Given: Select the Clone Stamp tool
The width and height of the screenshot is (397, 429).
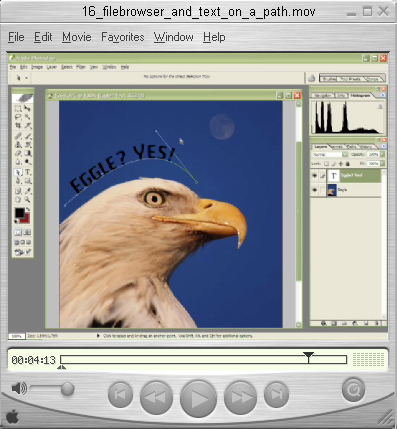Looking at the screenshot, I should (x=18, y=145).
